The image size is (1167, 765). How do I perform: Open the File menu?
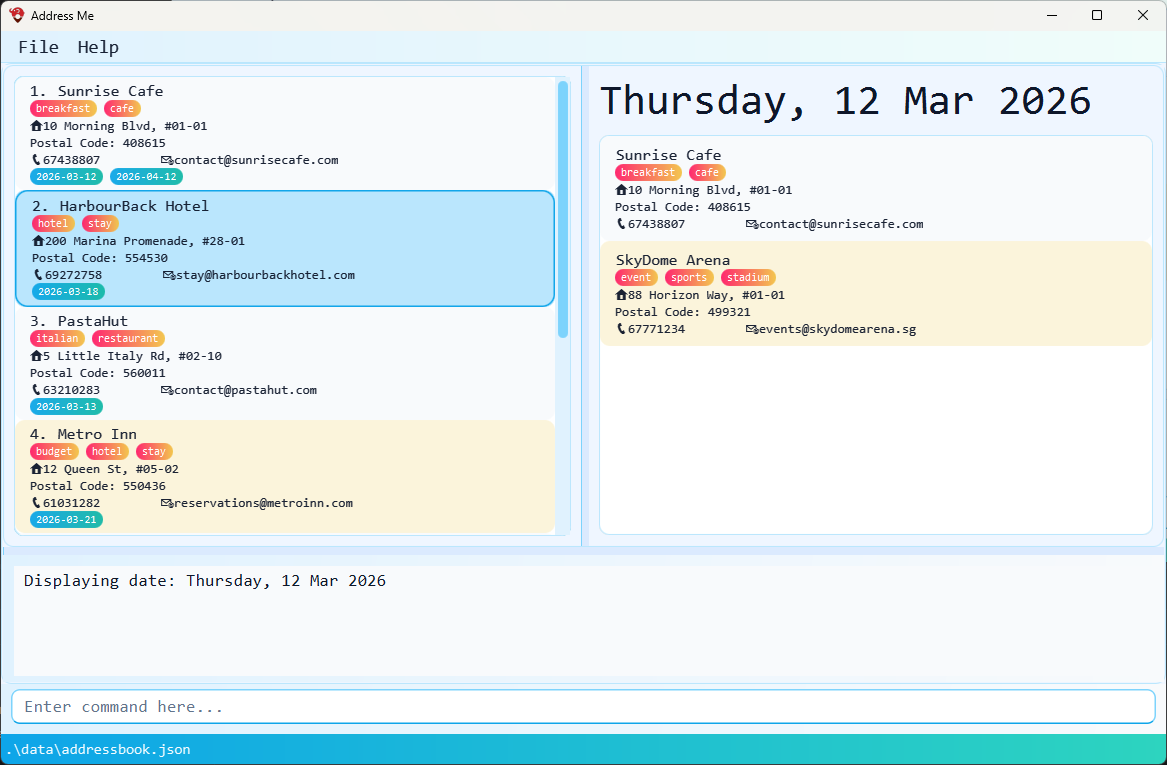(x=38, y=47)
